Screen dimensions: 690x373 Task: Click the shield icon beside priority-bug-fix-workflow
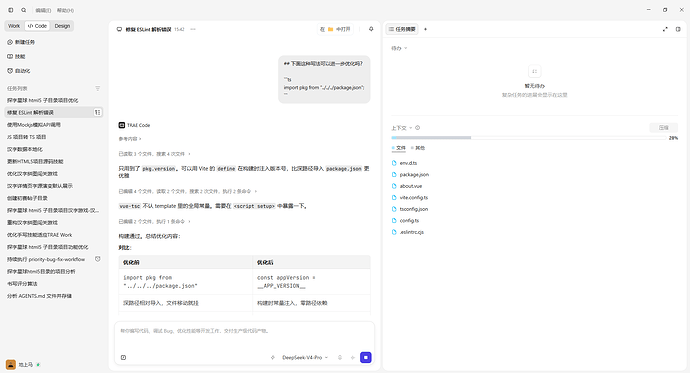98,259
